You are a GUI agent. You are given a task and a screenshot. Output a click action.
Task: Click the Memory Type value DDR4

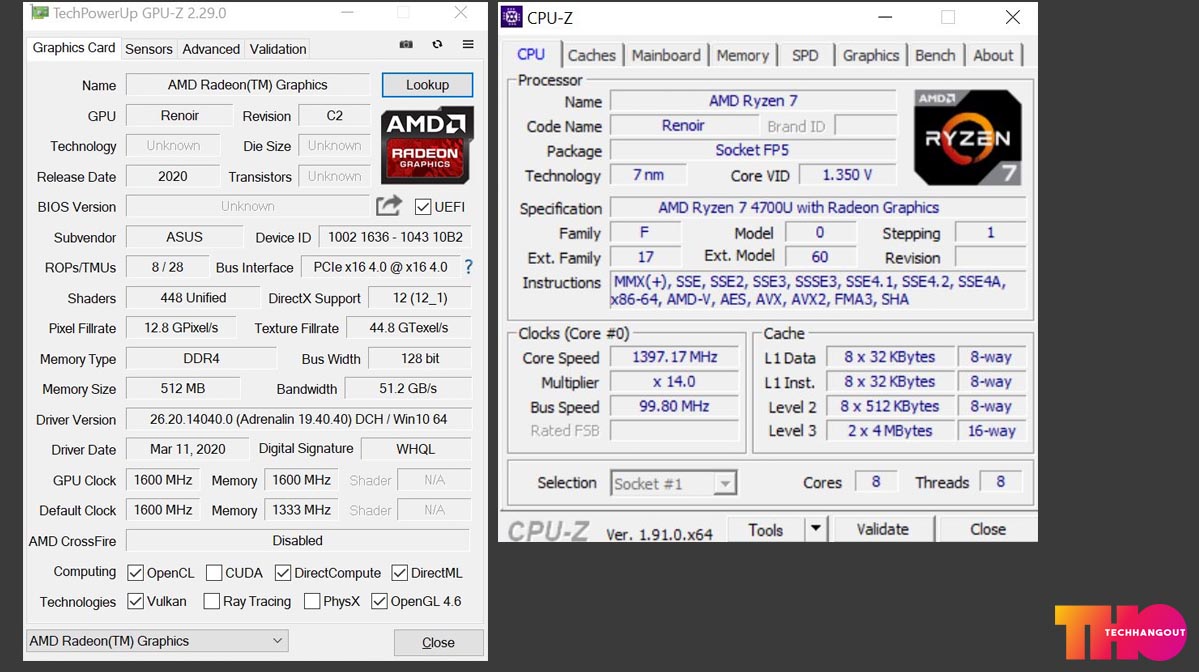click(x=201, y=358)
